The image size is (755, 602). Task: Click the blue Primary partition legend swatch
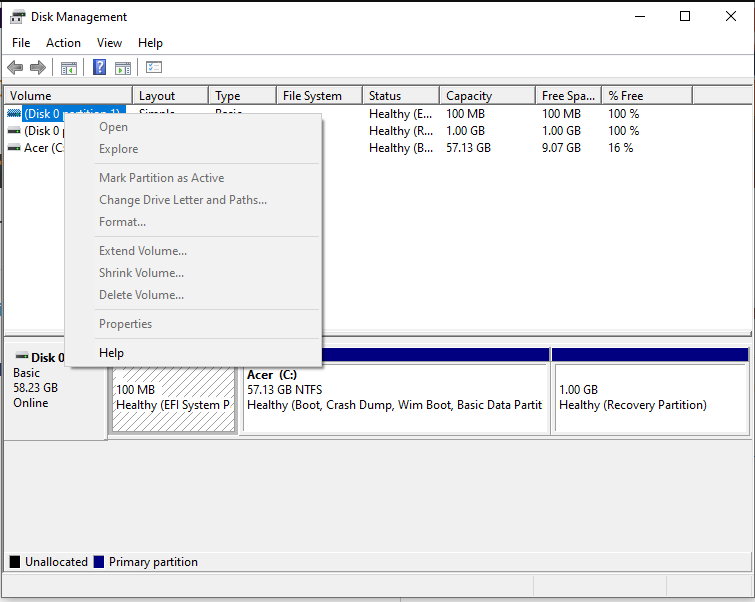(x=99, y=562)
